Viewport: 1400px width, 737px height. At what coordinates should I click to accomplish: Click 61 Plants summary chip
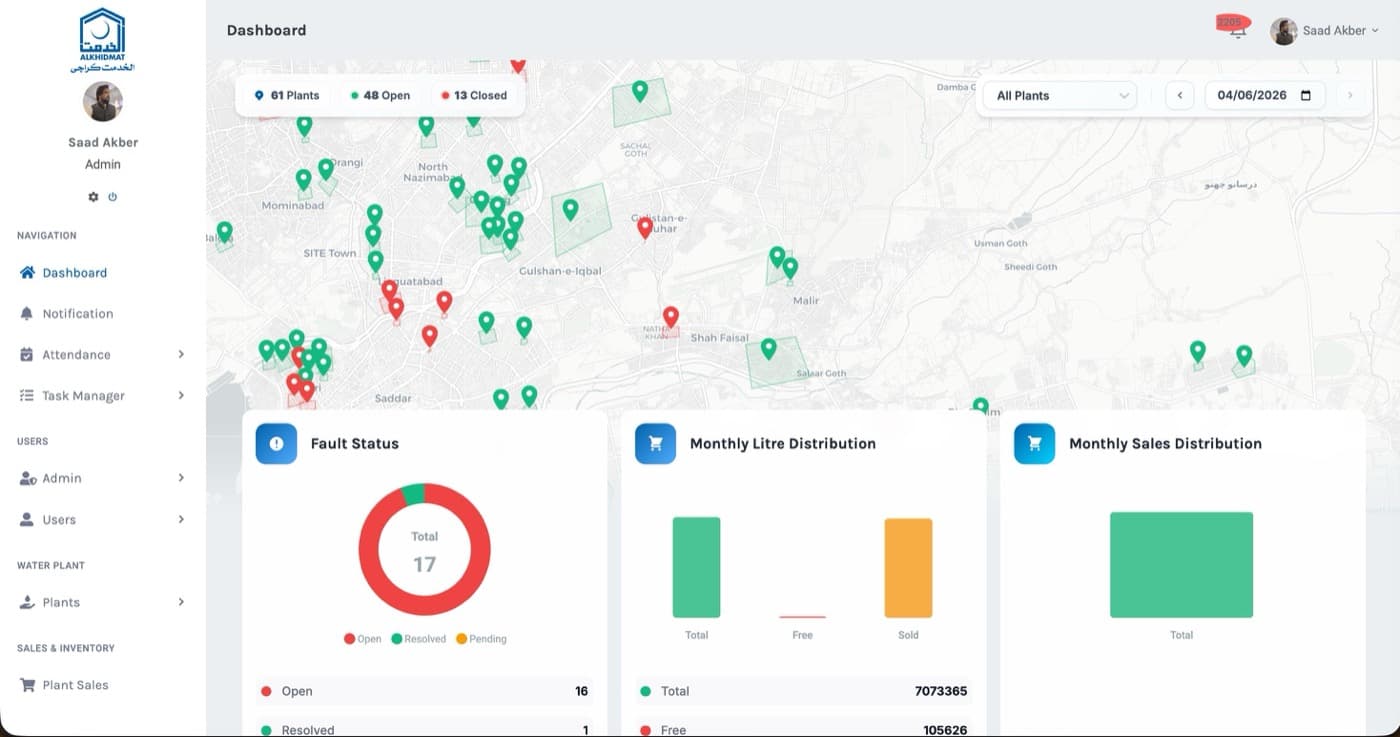point(287,95)
